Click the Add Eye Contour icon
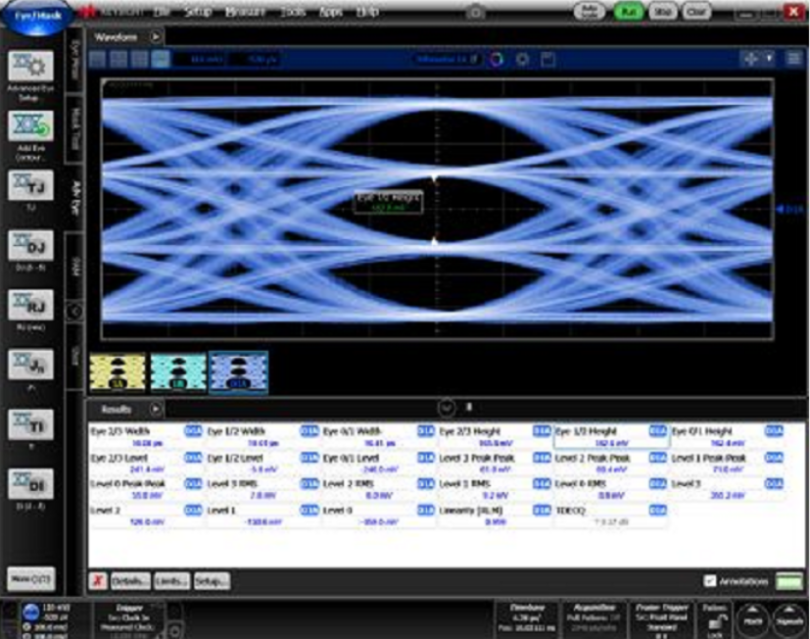Viewport: 810px width, 639px height. (31, 128)
